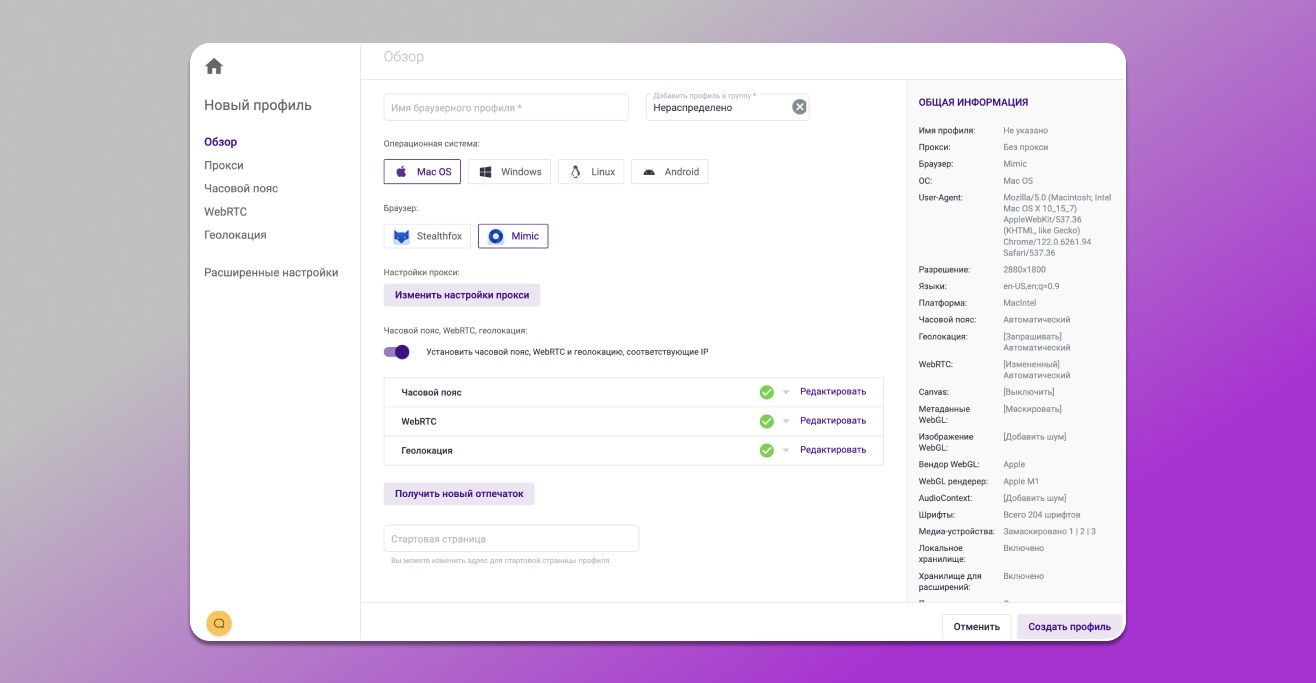Image resolution: width=1316 pixels, height=683 pixels.
Task: Click the home icon in sidebar
Action: [x=214, y=67]
